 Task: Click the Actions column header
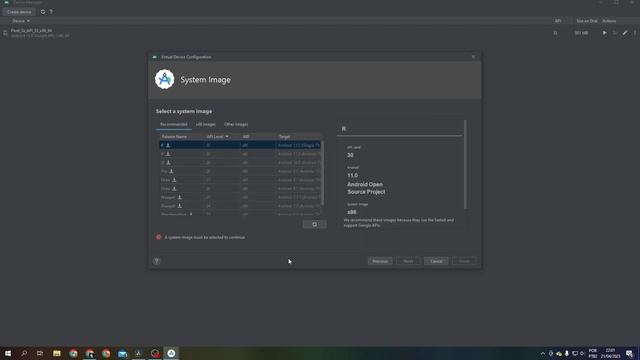(609, 21)
